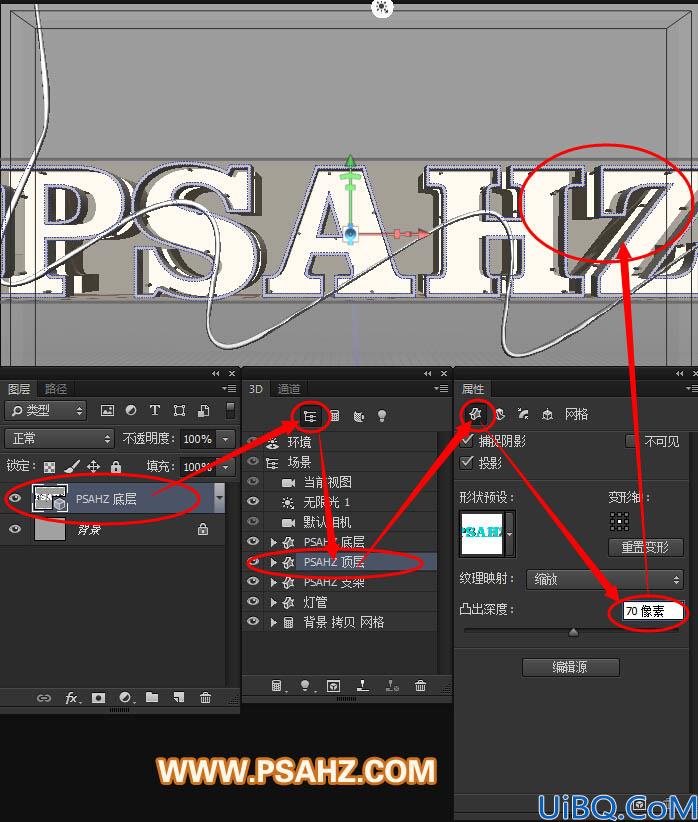Switch to the 通道 tab

point(288,389)
